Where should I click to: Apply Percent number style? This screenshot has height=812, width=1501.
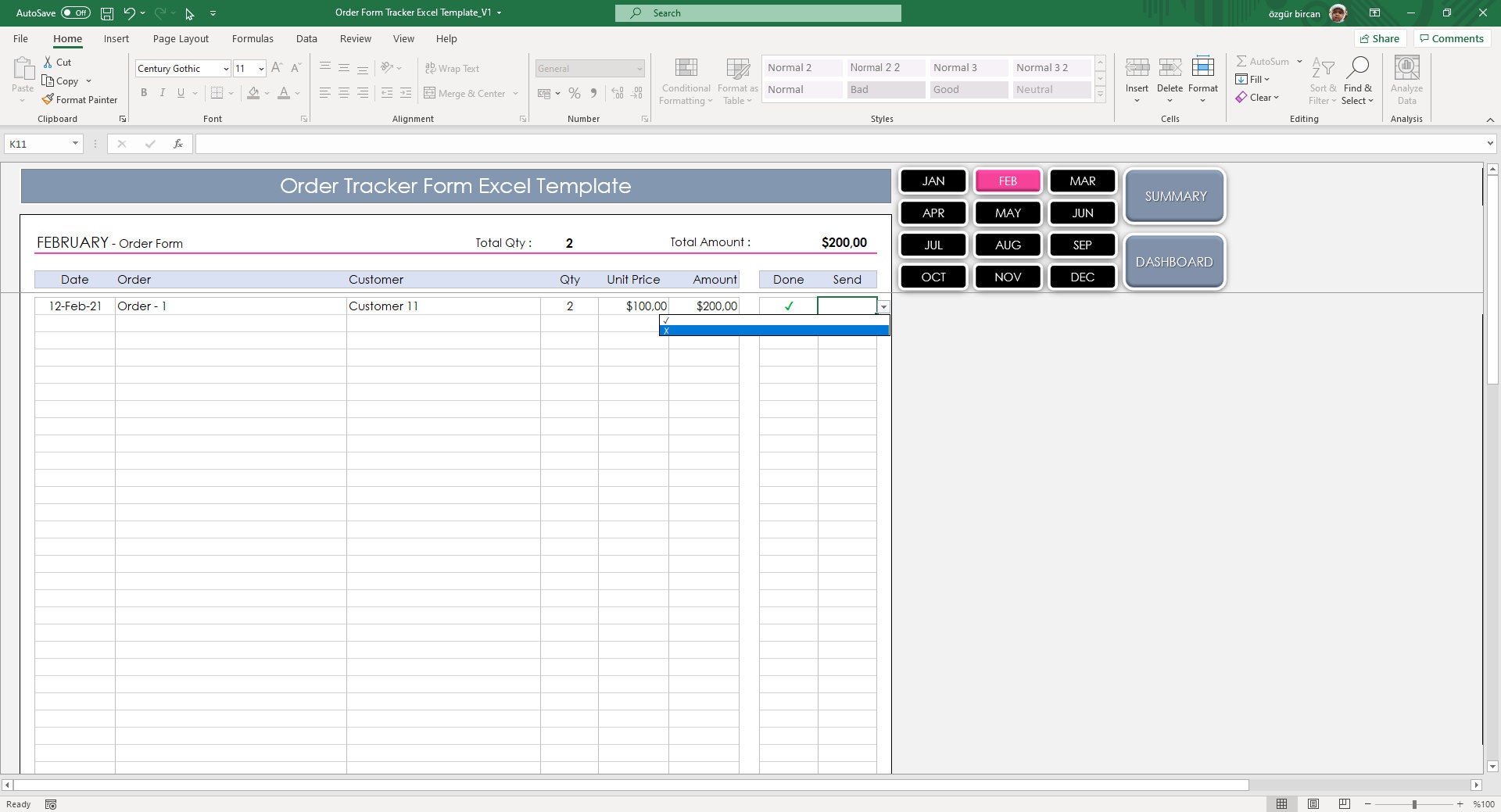click(575, 93)
